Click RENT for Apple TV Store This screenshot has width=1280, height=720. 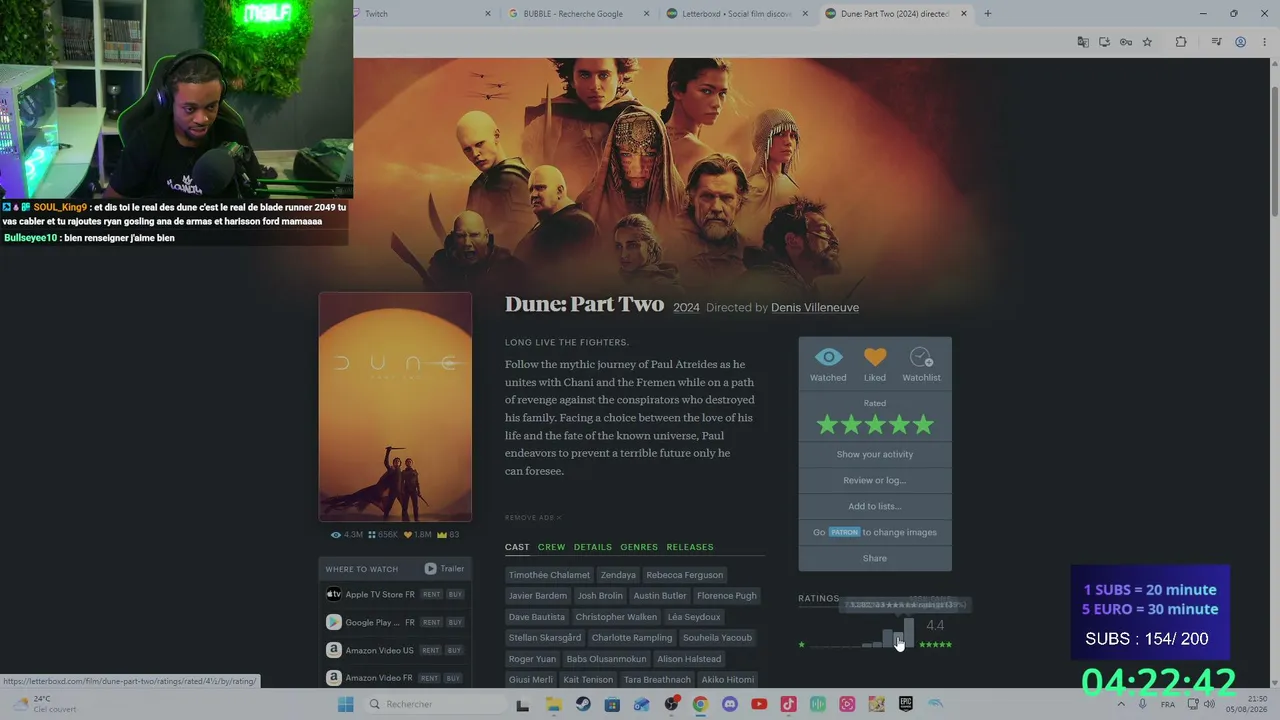431,594
